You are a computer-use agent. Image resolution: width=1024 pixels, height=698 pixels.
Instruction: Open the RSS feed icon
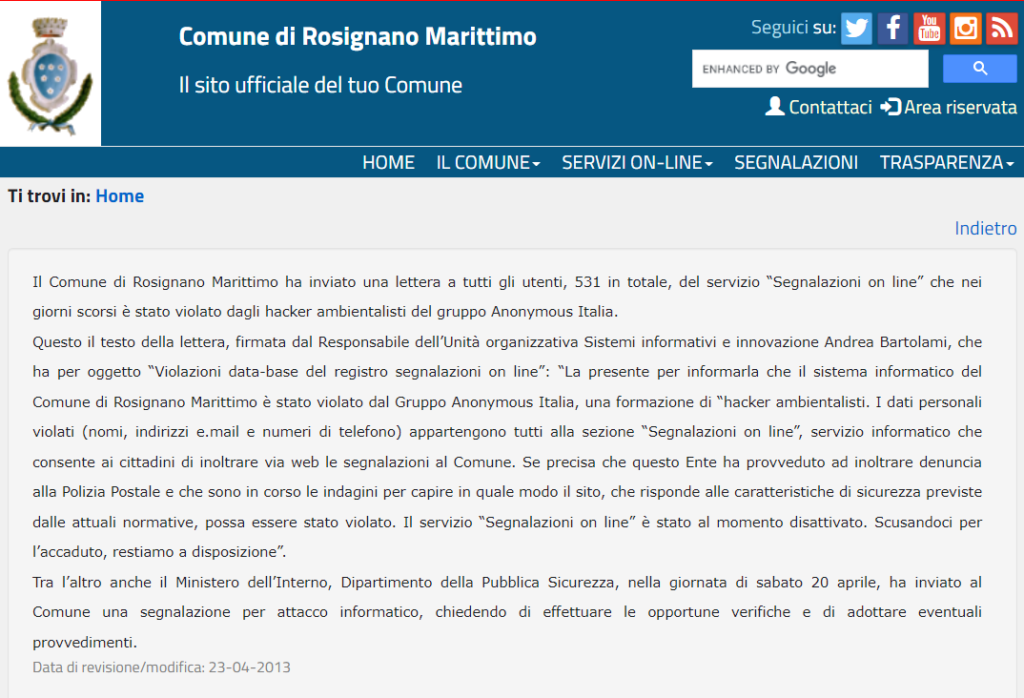tap(1001, 28)
